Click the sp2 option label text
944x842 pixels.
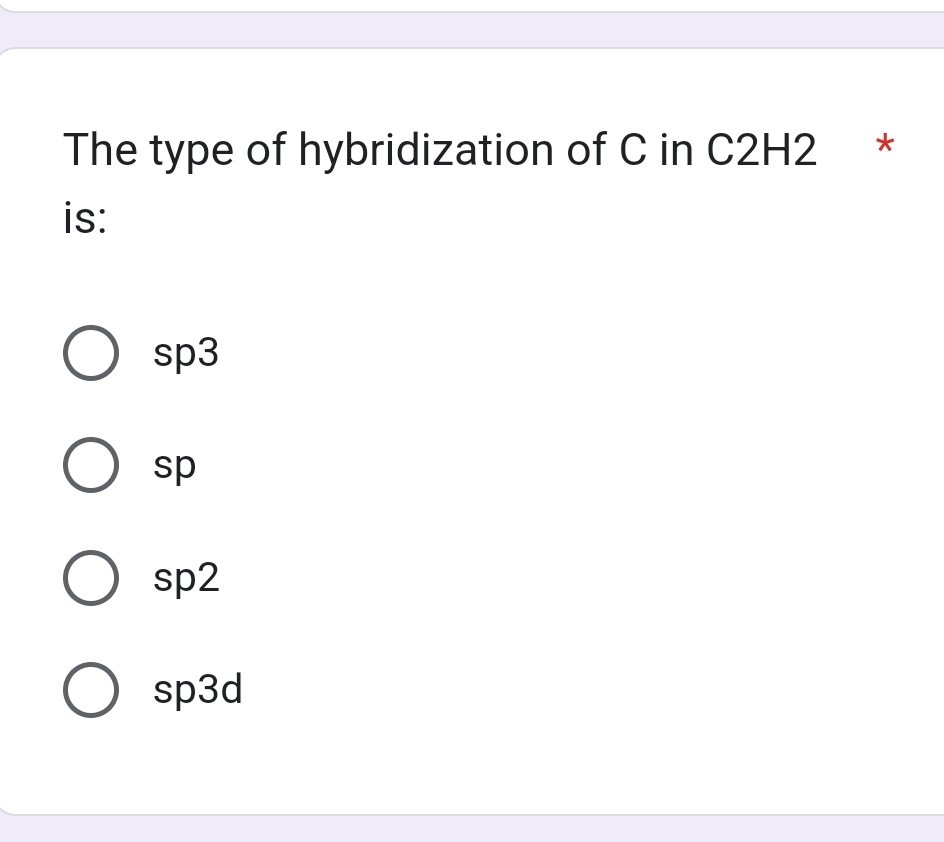tap(186, 577)
